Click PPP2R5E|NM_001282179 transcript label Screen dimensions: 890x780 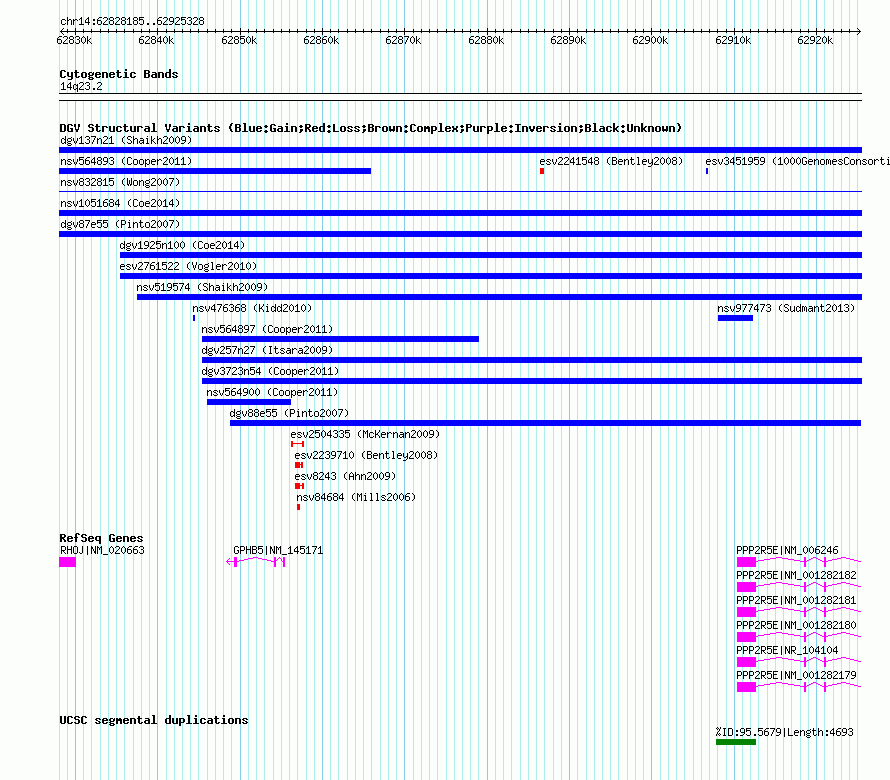[x=796, y=675]
